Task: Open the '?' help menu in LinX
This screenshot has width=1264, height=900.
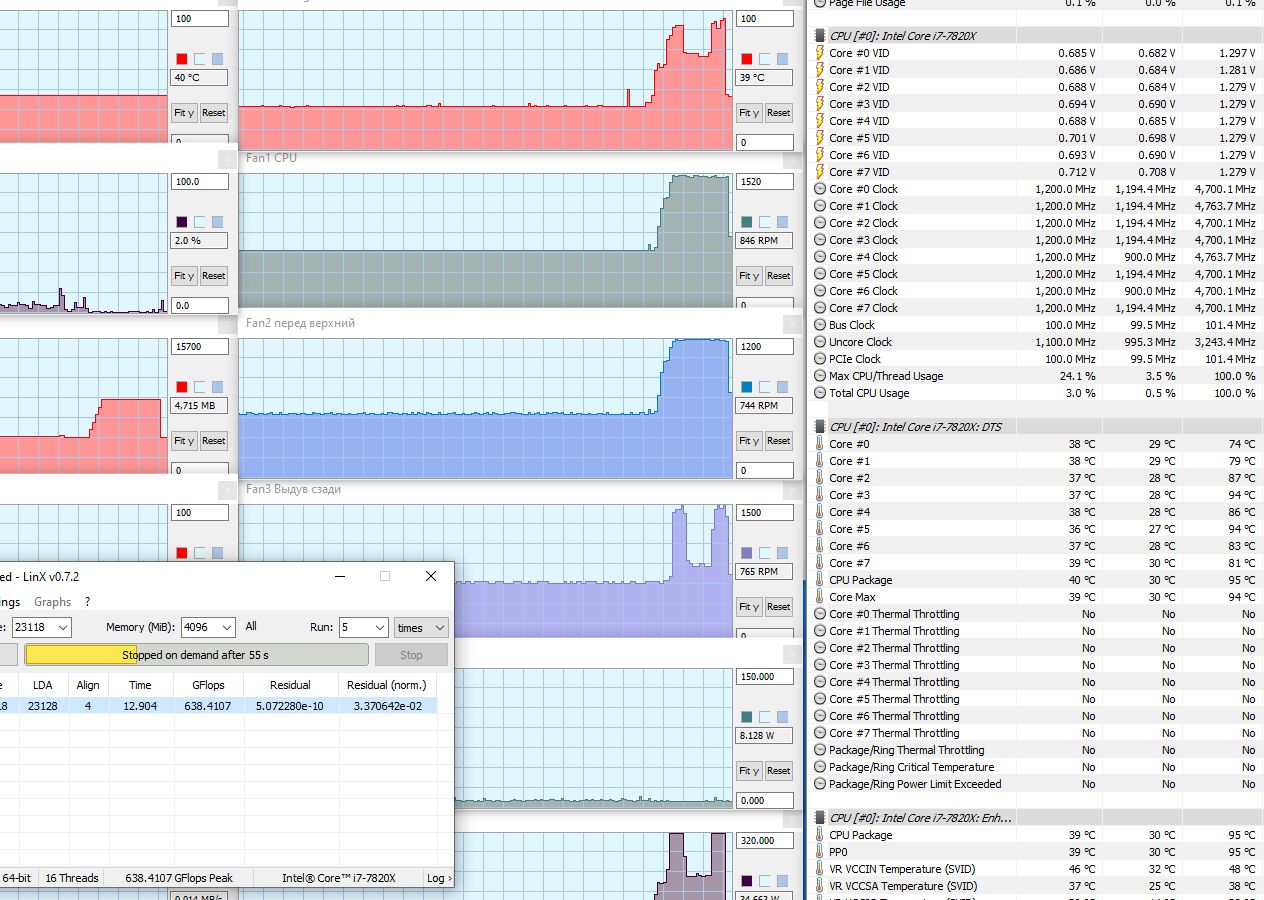Action: (x=87, y=602)
